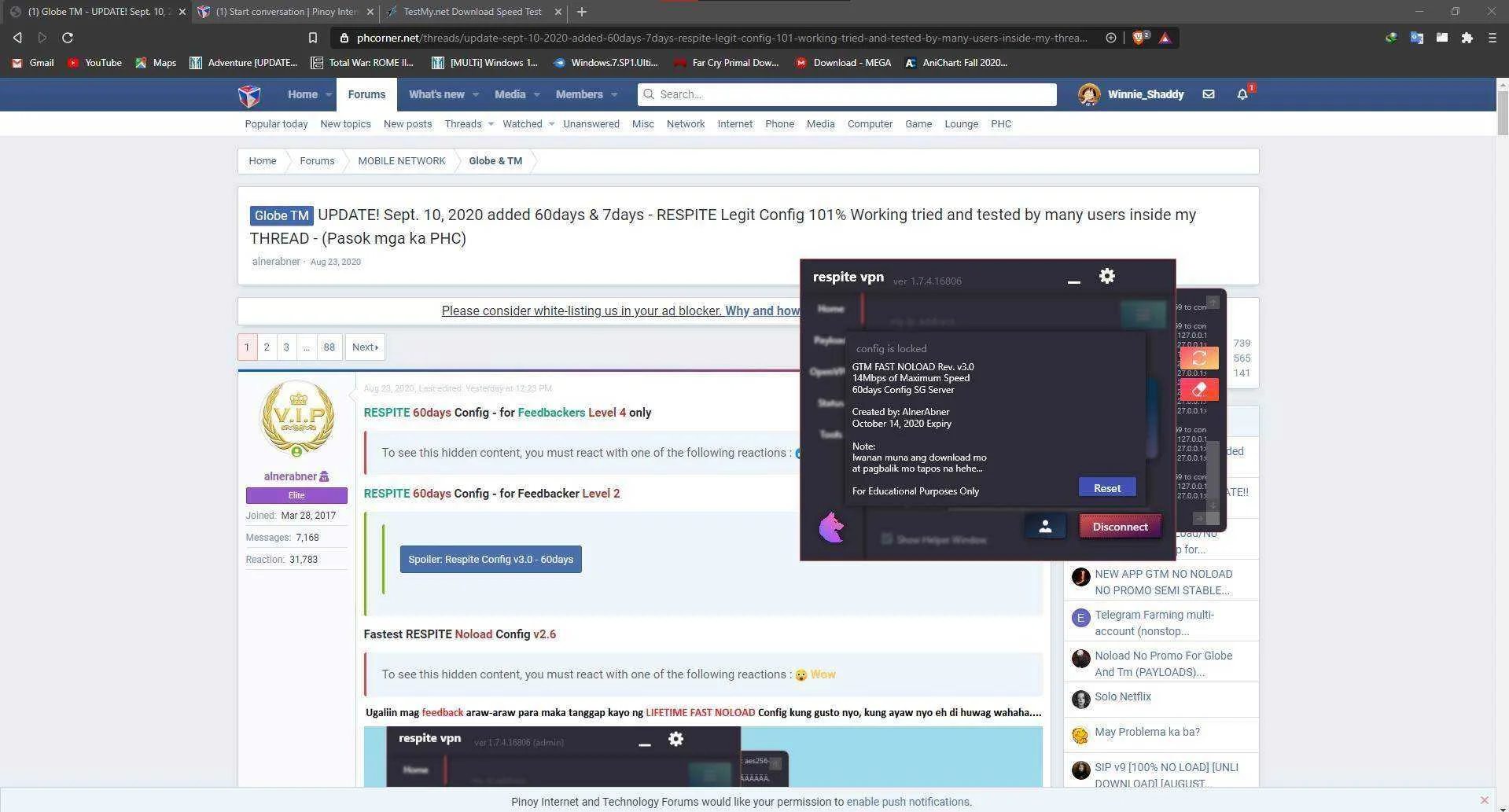Viewport: 1509px width, 812px height.
Task: Click the Winnie_Shaddy username
Action: (x=1145, y=94)
